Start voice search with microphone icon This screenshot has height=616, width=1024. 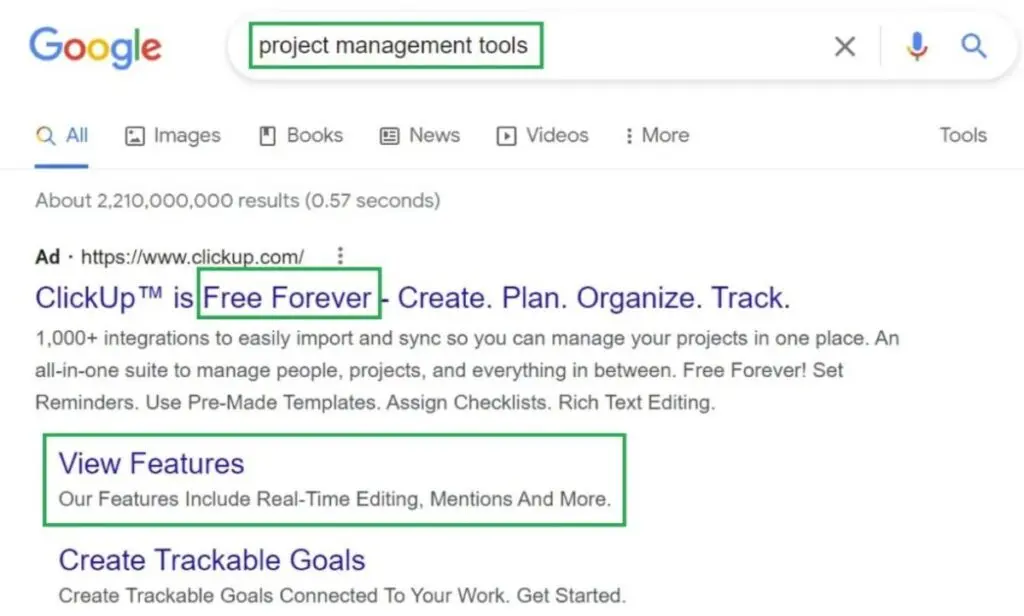tap(916, 46)
